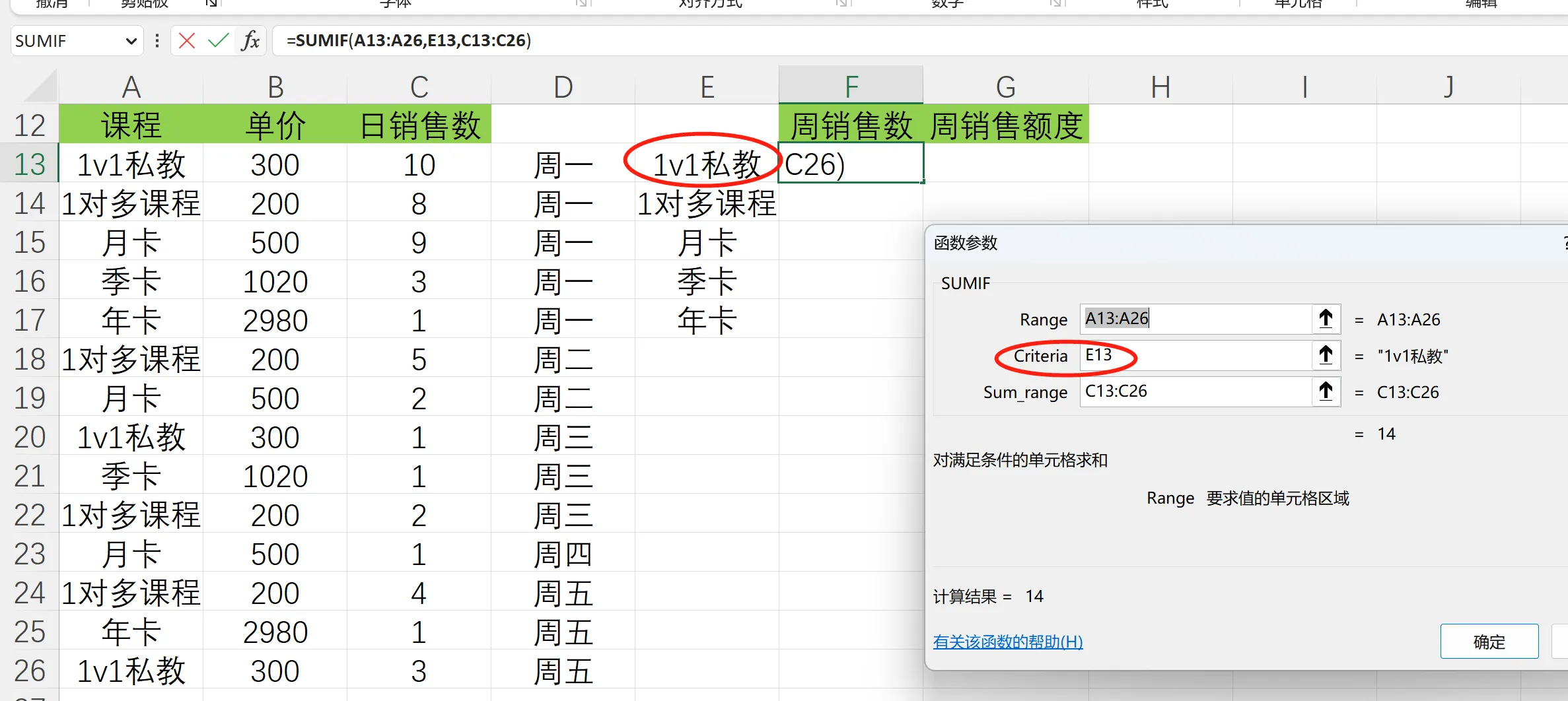
Task: Open the 有关该函数的帮助 help link
Action: tap(1008, 642)
